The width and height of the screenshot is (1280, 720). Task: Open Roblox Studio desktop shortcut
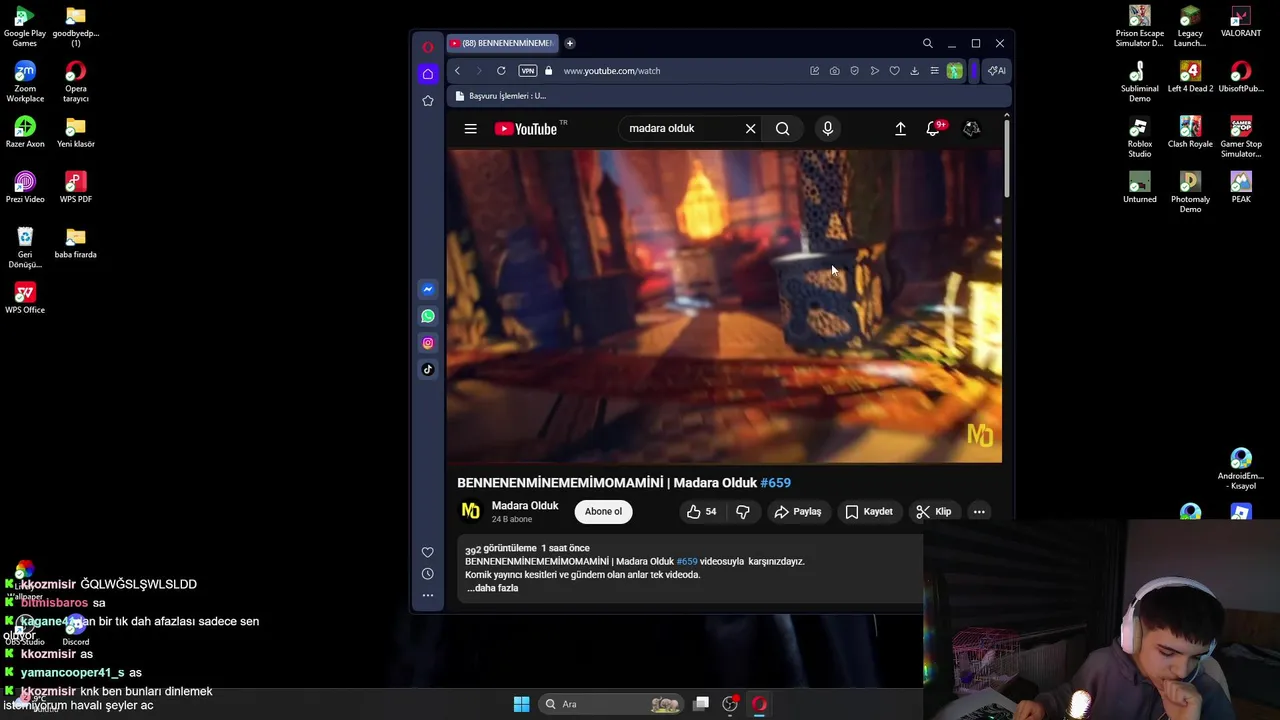tap(1139, 137)
